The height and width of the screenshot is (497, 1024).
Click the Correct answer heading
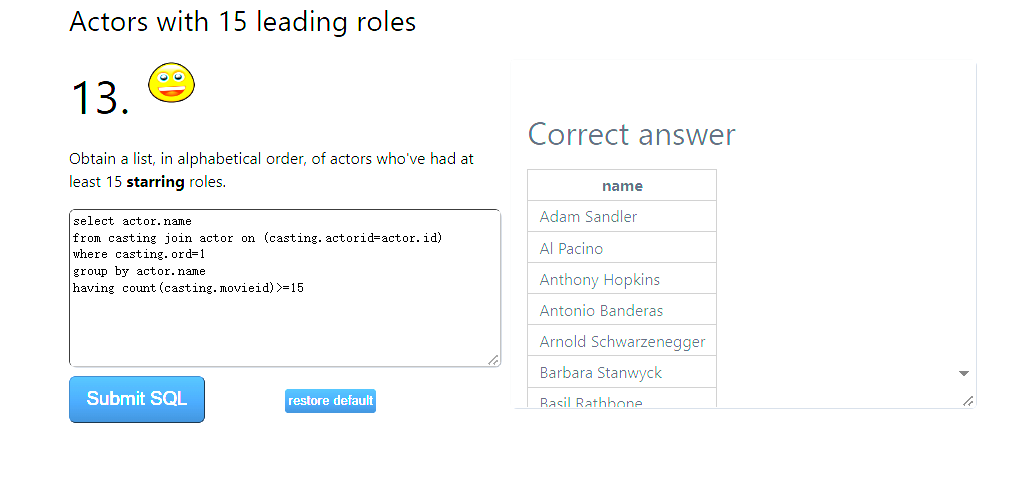(631, 135)
